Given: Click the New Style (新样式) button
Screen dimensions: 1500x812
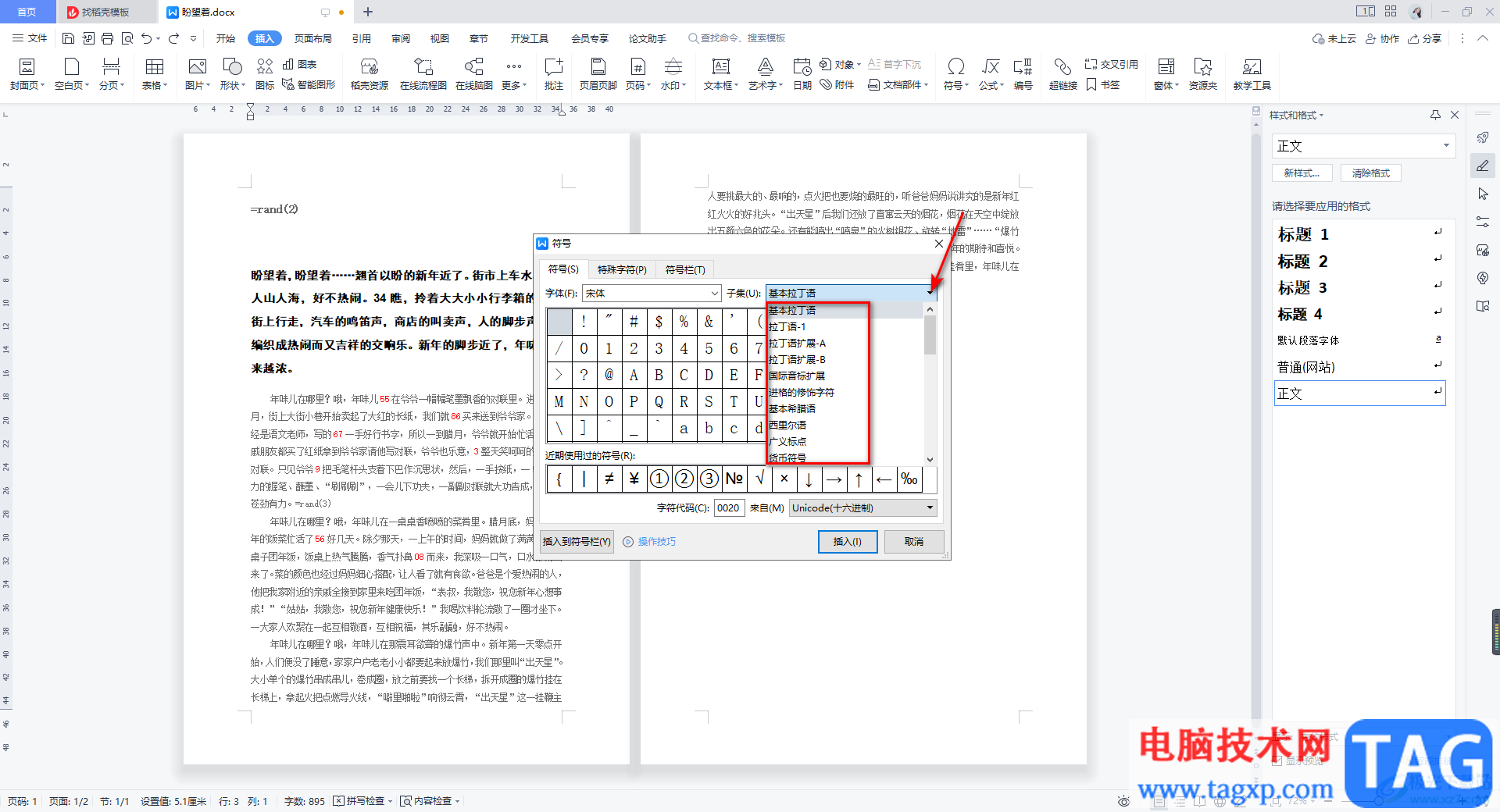Looking at the screenshot, I should (1302, 173).
